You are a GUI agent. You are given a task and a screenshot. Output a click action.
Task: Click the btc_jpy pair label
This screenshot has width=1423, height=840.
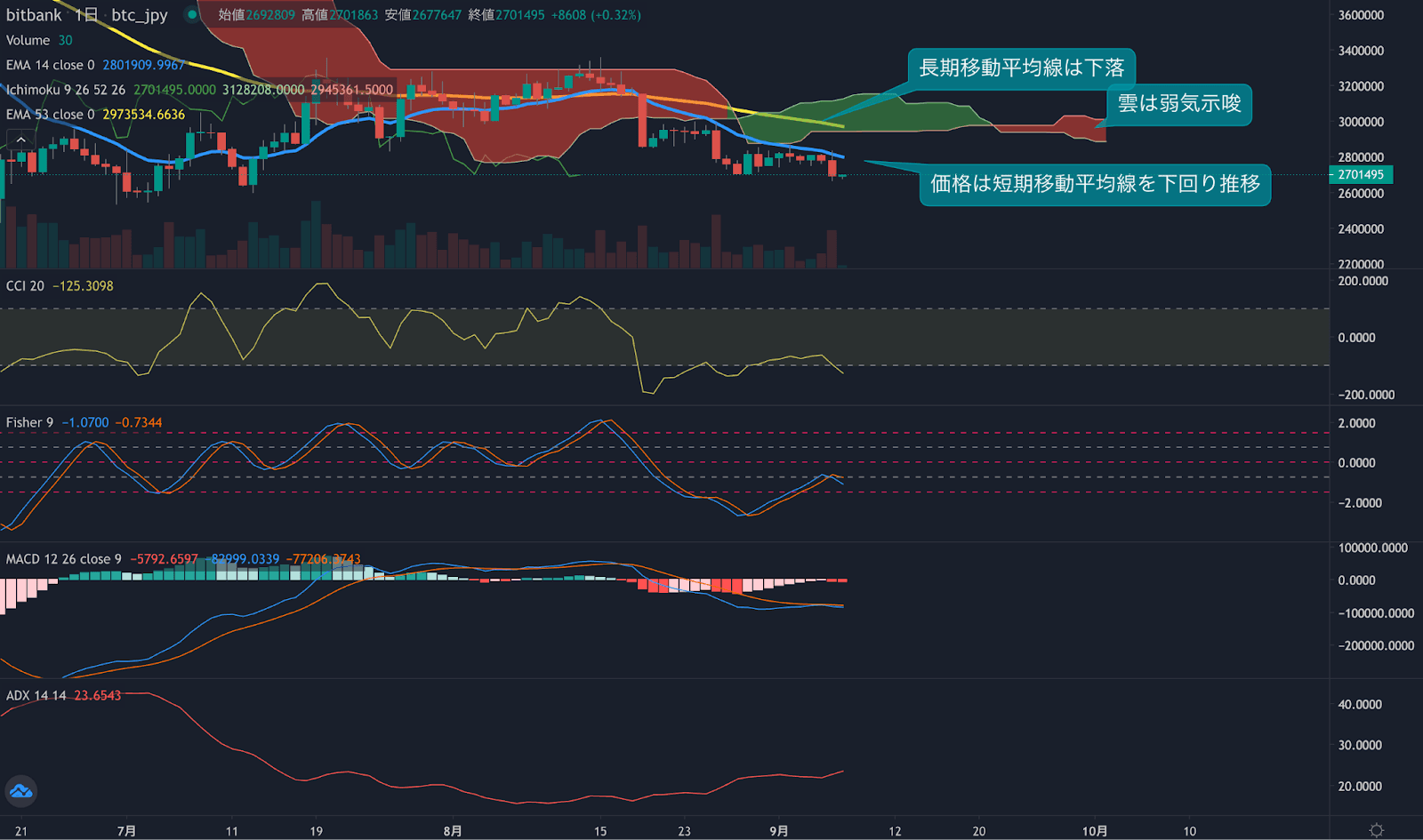[138, 15]
